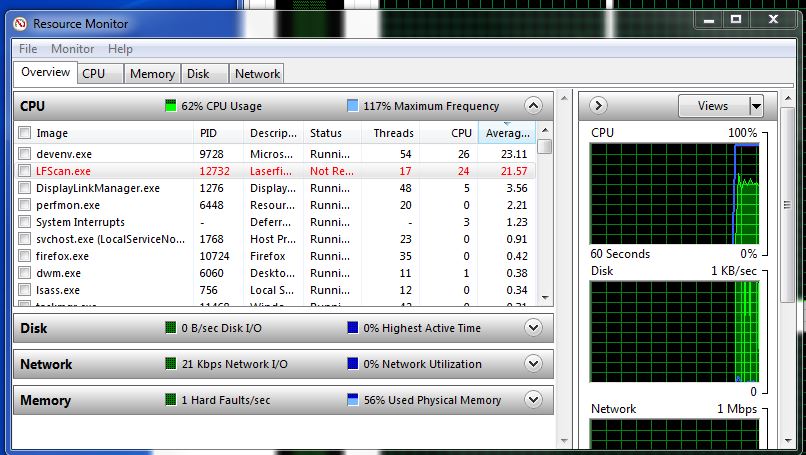This screenshot has width=806, height=455.
Task: Select the LFScan.exe process name
Action: pyautogui.click(x=63, y=171)
